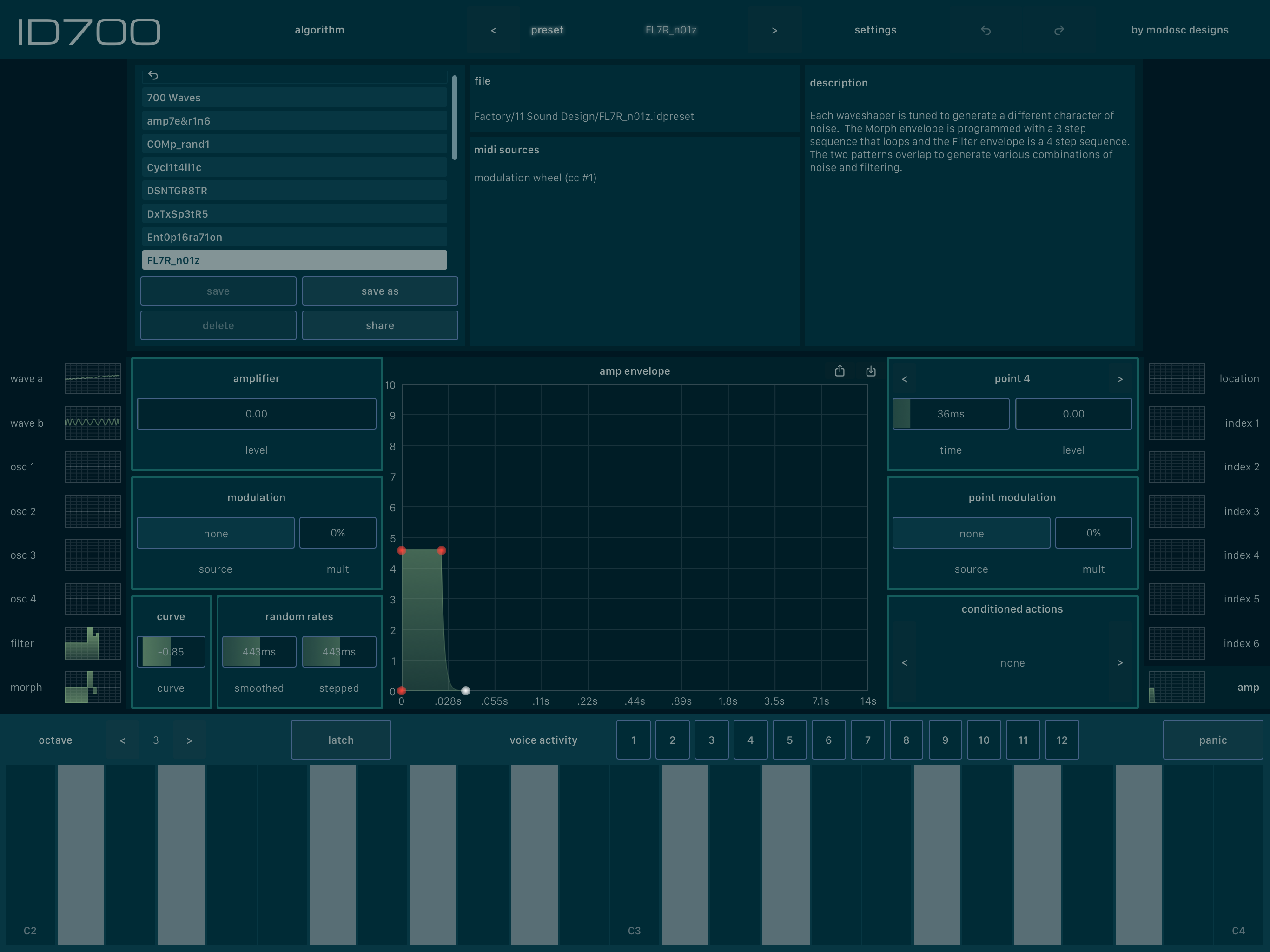
Task: Select the DSNTGR8TR preset in the list
Action: coord(294,190)
